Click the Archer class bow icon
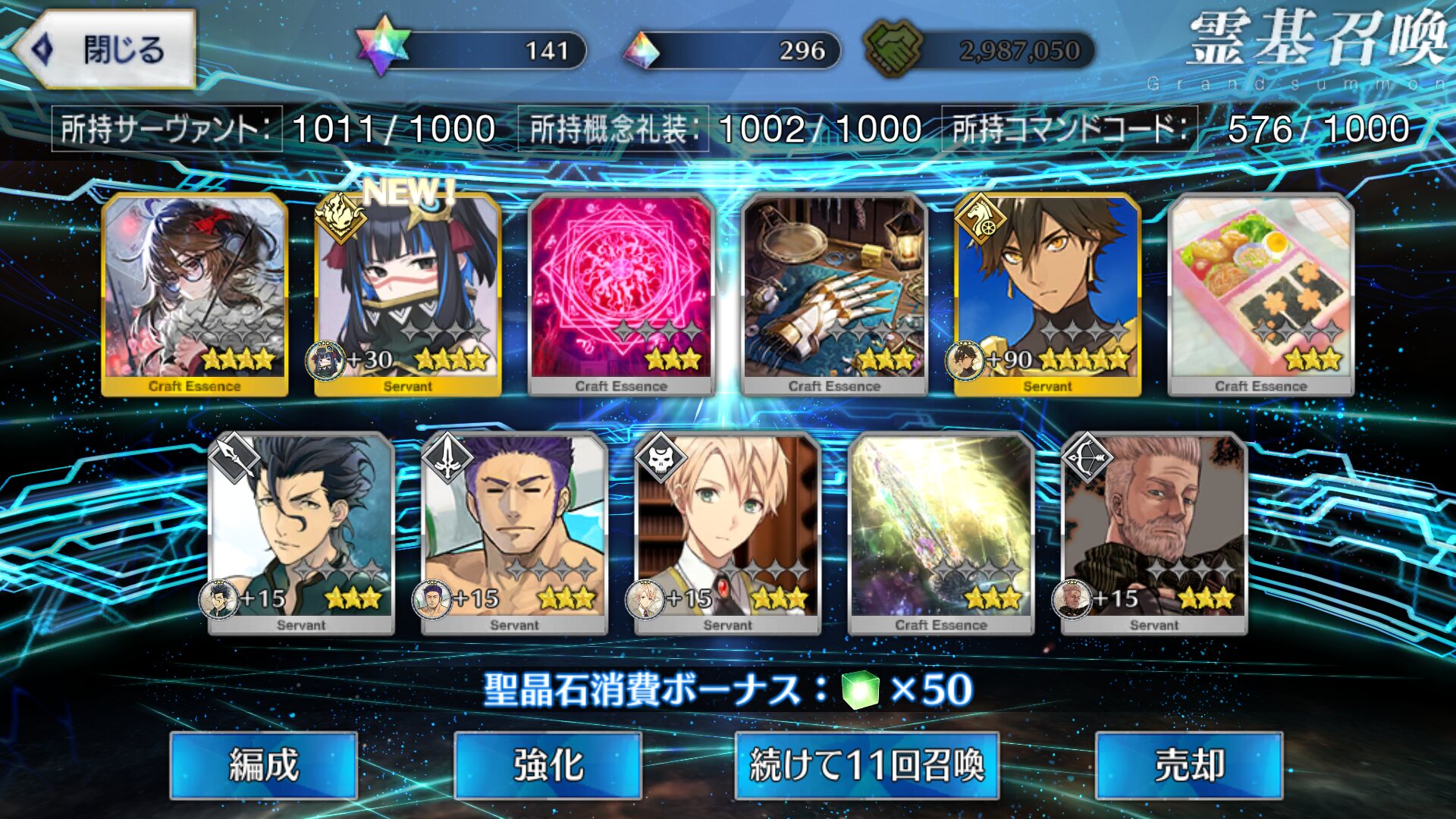 (x=1086, y=458)
